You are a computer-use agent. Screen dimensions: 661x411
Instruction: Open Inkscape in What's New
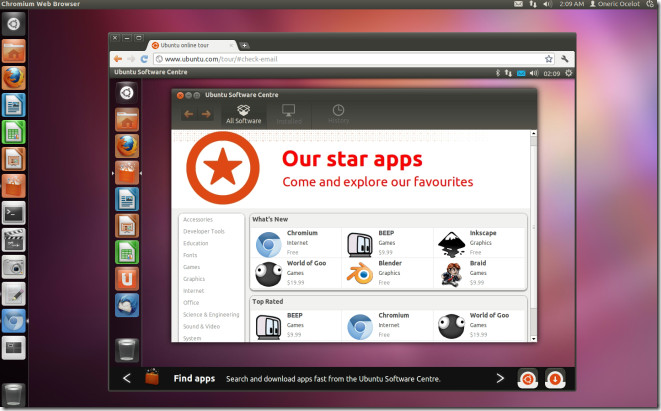coord(480,243)
